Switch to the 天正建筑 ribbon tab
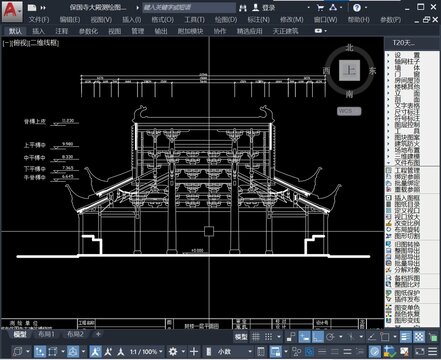Image resolution: width=441 pixels, height=360 pixels. point(285,31)
